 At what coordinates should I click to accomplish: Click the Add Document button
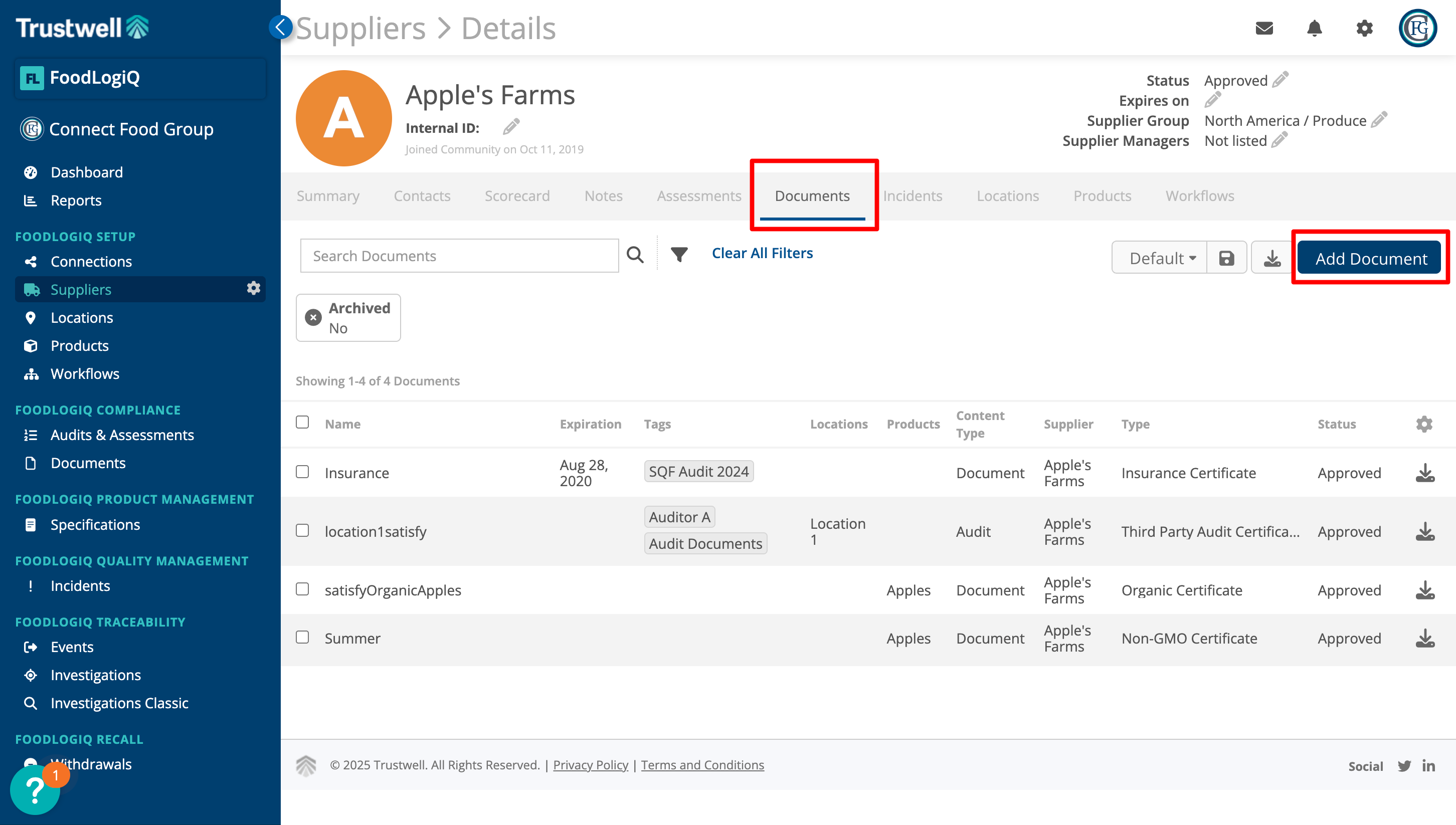pyautogui.click(x=1370, y=258)
